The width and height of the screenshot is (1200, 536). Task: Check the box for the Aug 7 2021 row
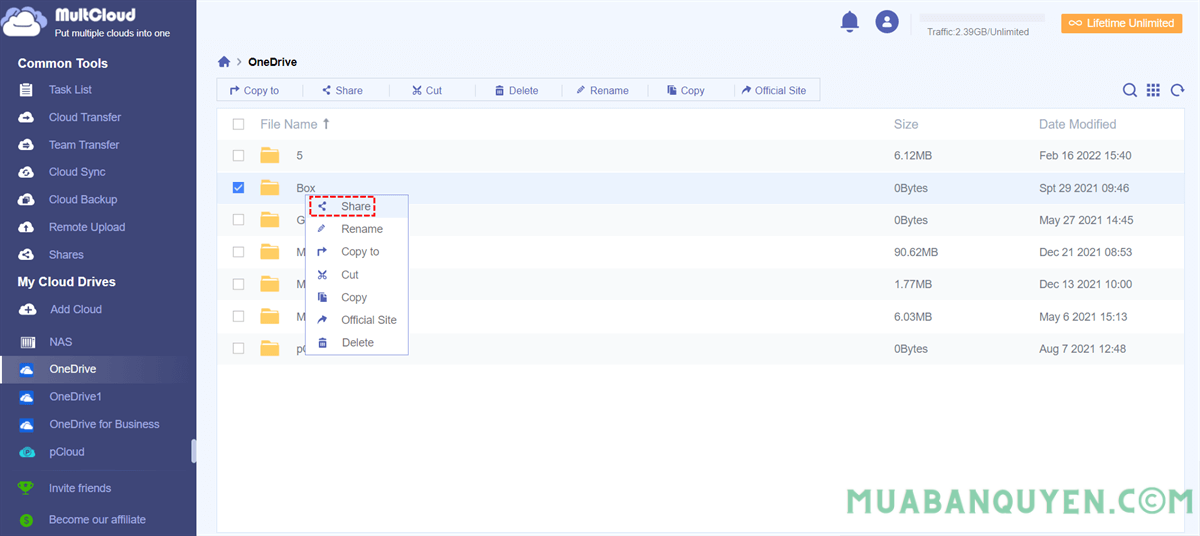(238, 348)
